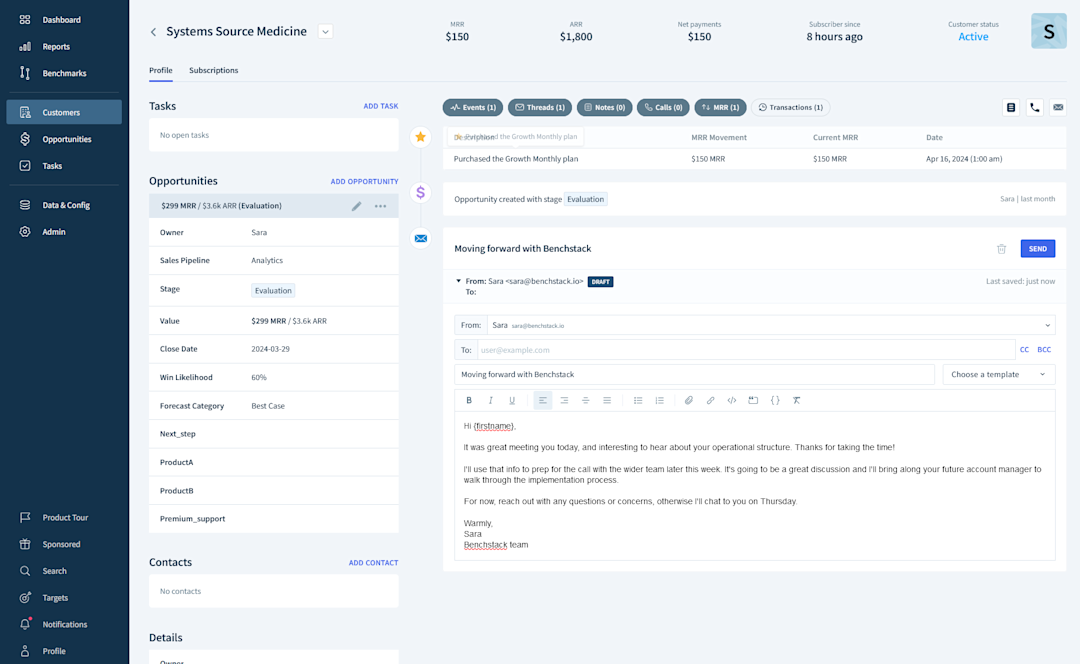The height and width of the screenshot is (664, 1080).
Task: Open Admin settings in the sidebar
Action: 53,232
